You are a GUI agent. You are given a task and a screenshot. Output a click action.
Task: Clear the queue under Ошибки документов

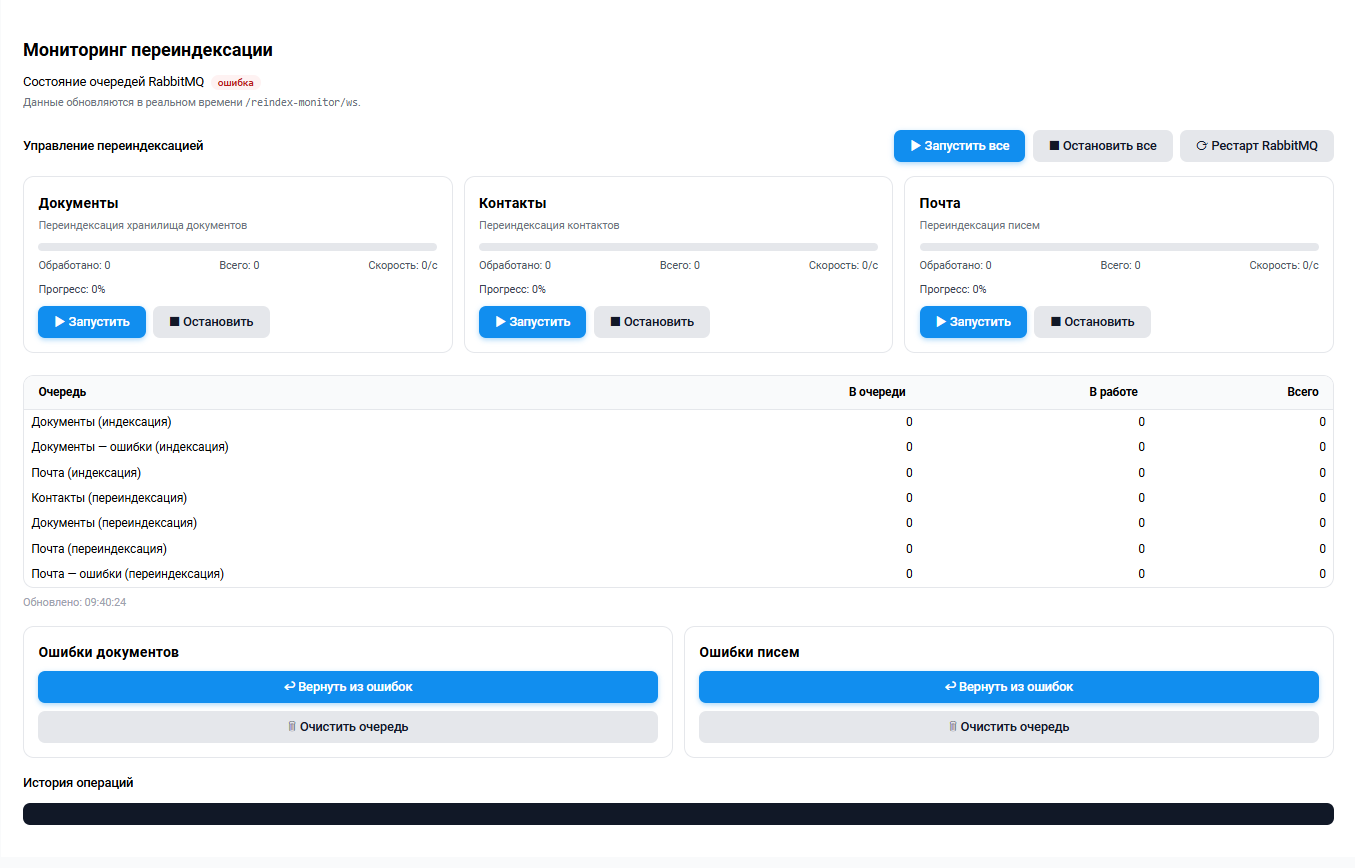(x=348, y=727)
